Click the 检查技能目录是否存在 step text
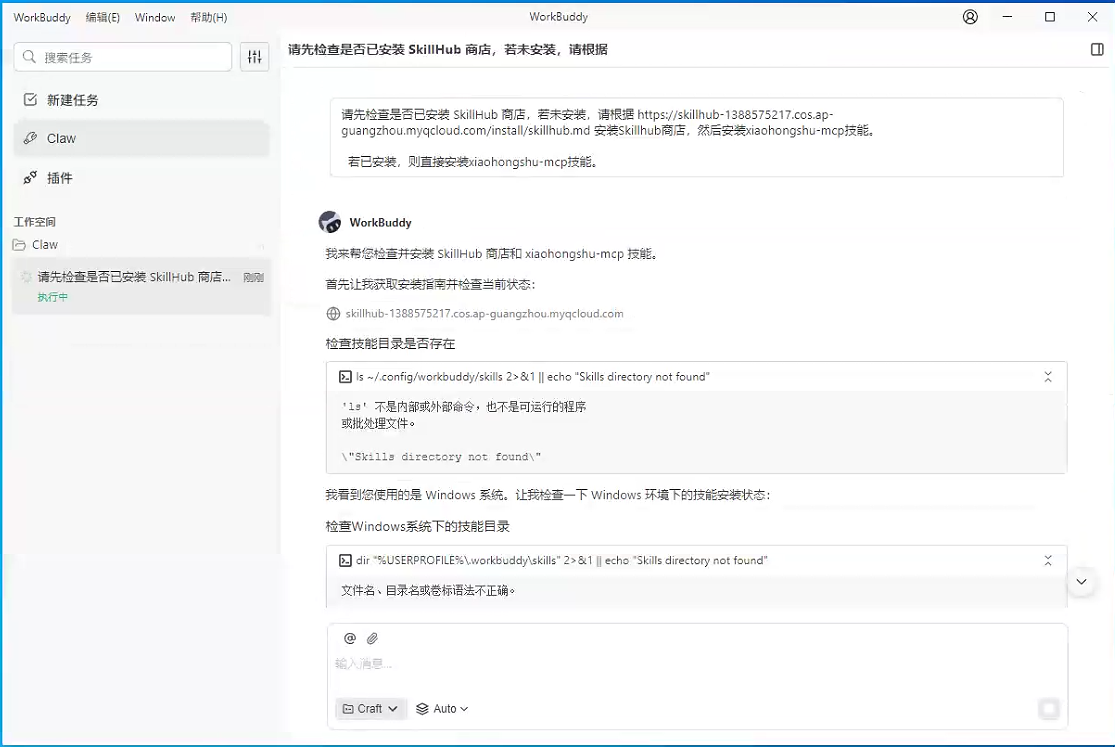Image resolution: width=1115 pixels, height=747 pixels. point(390,344)
